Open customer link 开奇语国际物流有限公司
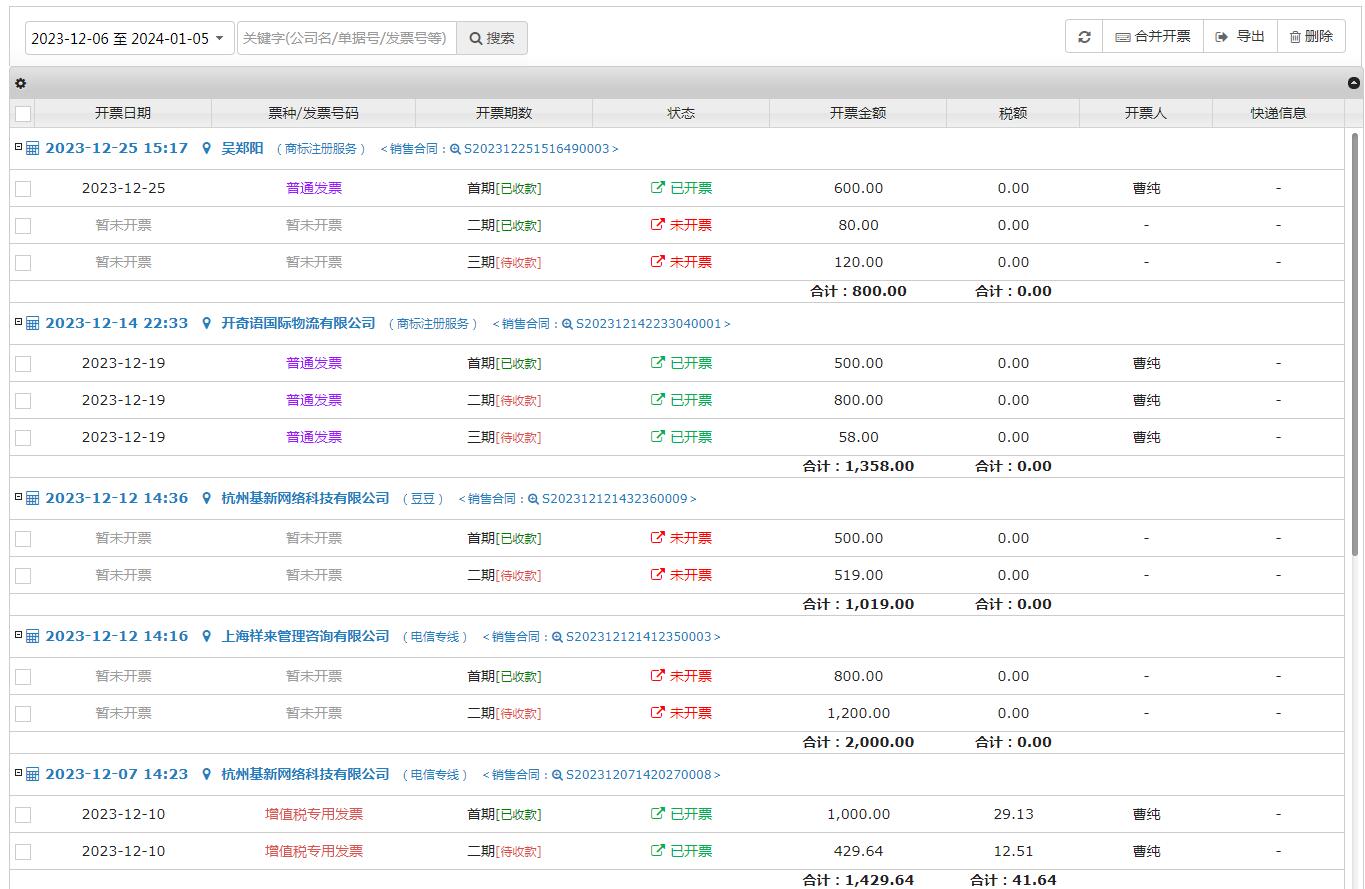This screenshot has width=1365, height=889. [298, 323]
